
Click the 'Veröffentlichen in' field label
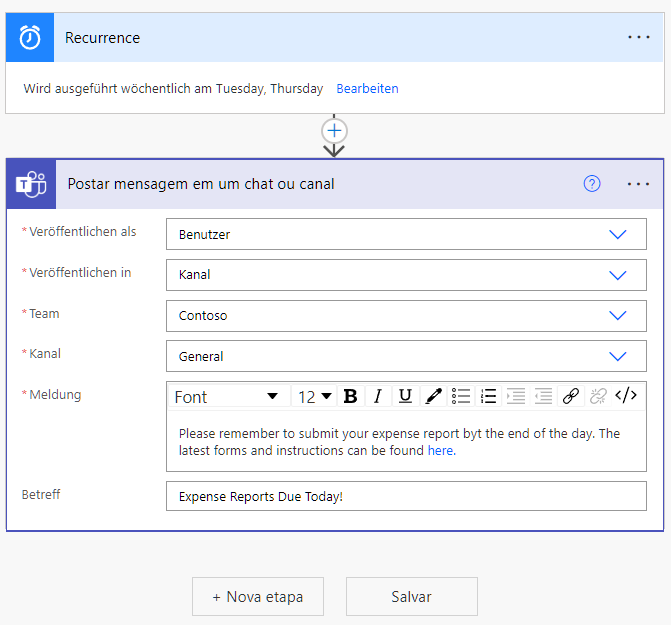(80, 273)
